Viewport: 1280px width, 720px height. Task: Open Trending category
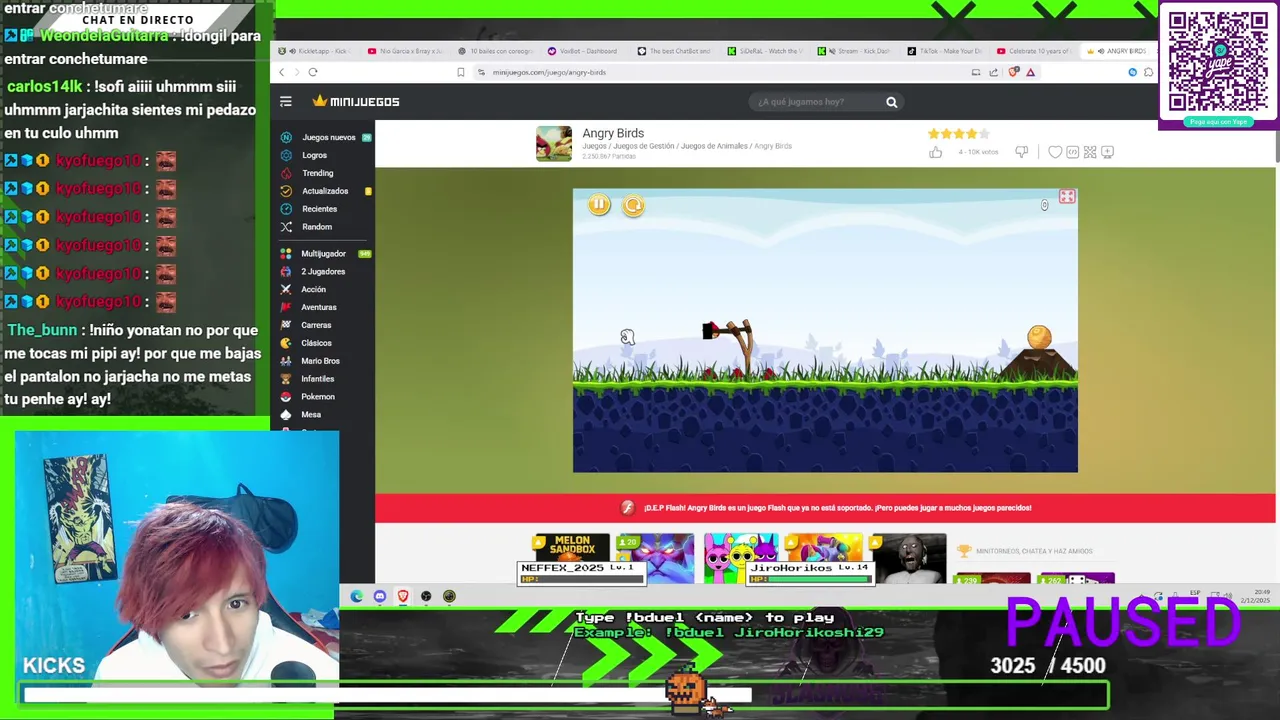(x=317, y=173)
